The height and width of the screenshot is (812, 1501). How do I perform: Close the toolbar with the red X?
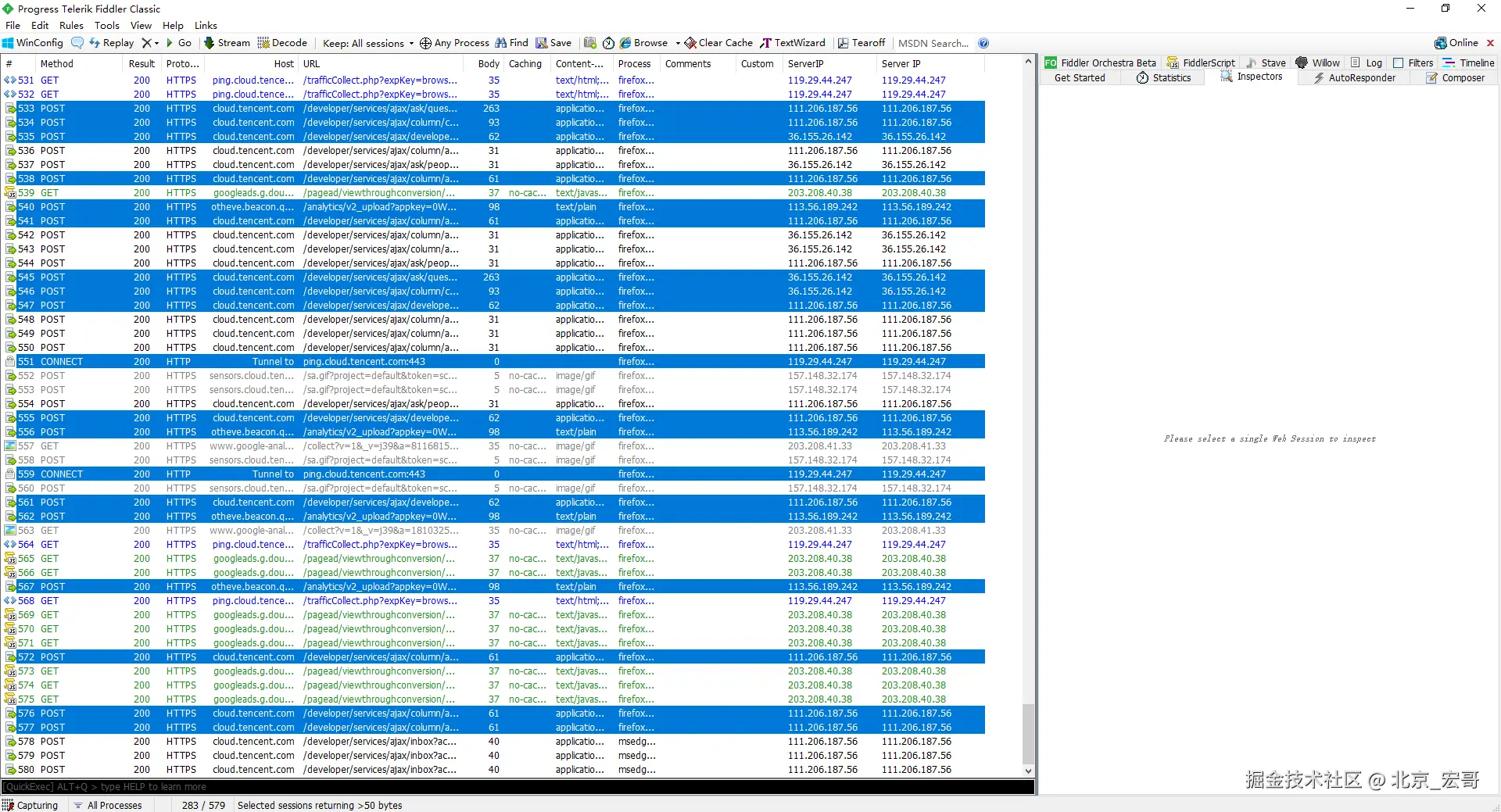[1490, 43]
